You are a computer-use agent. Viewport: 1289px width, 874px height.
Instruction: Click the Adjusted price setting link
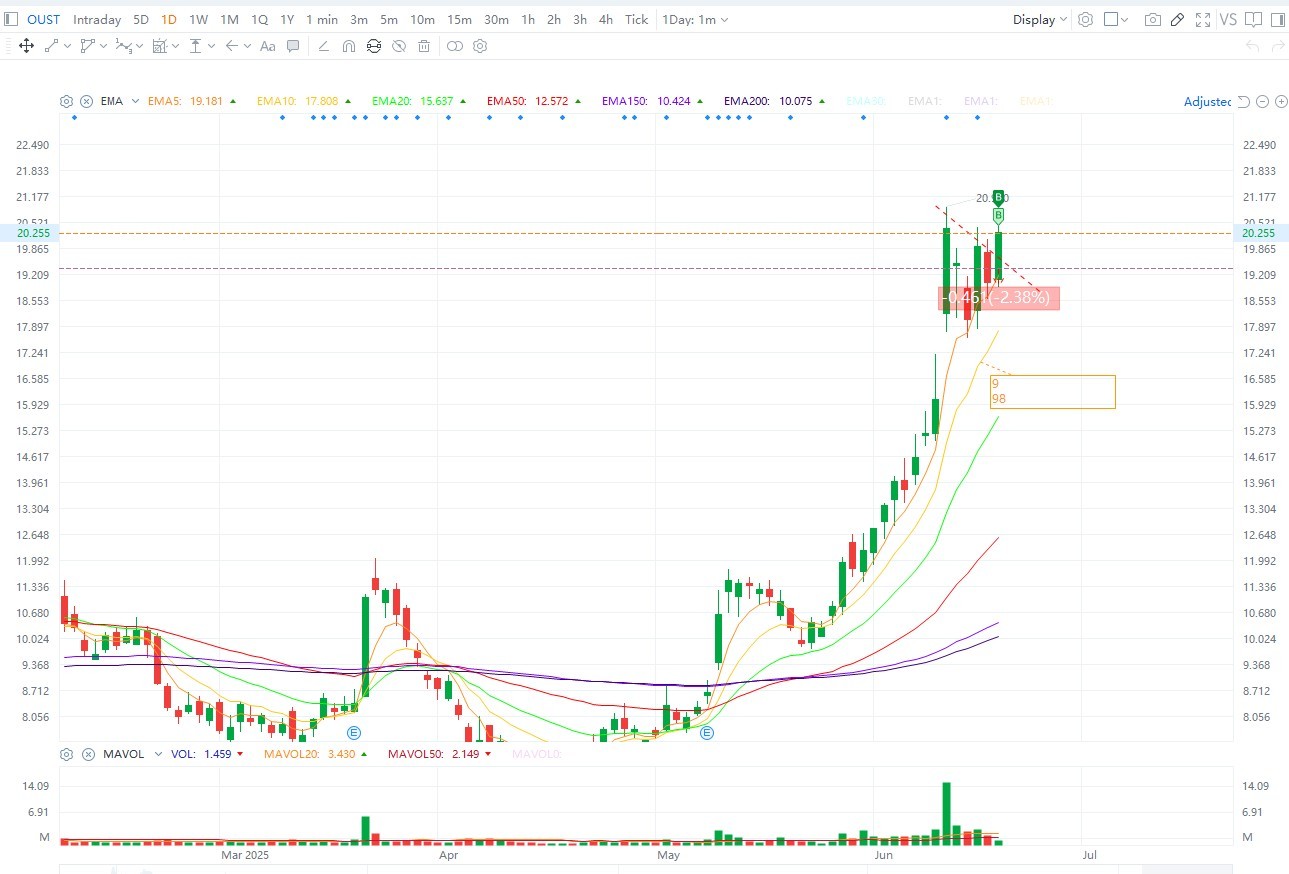click(1207, 101)
